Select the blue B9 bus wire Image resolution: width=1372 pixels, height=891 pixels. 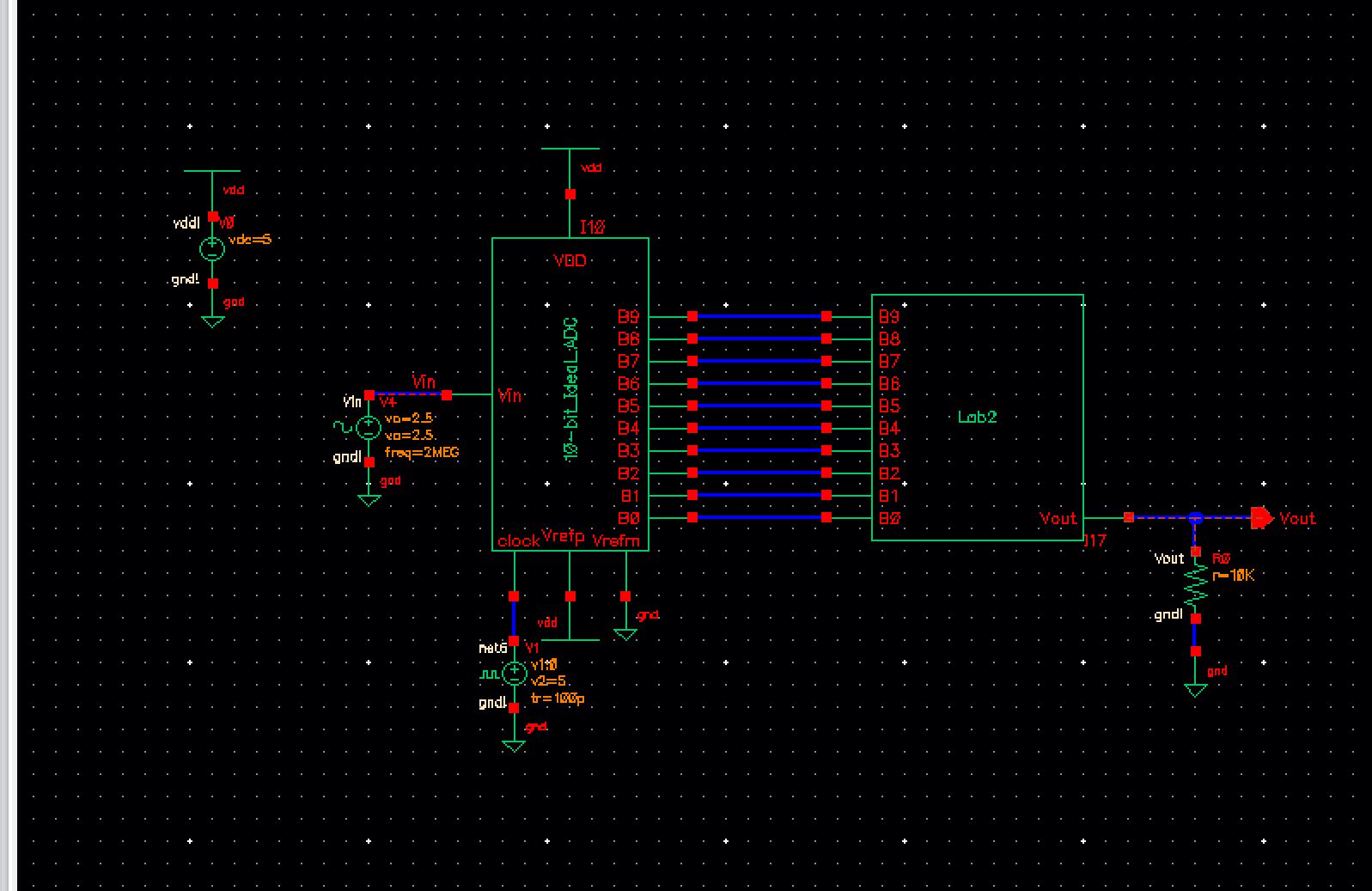point(759,316)
